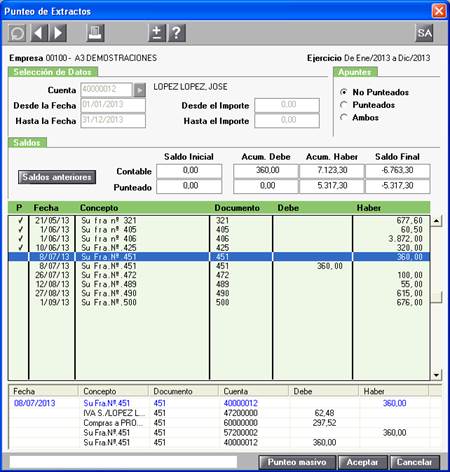Click Contable Acum. Haber value 7.123,30

[x=332, y=171]
